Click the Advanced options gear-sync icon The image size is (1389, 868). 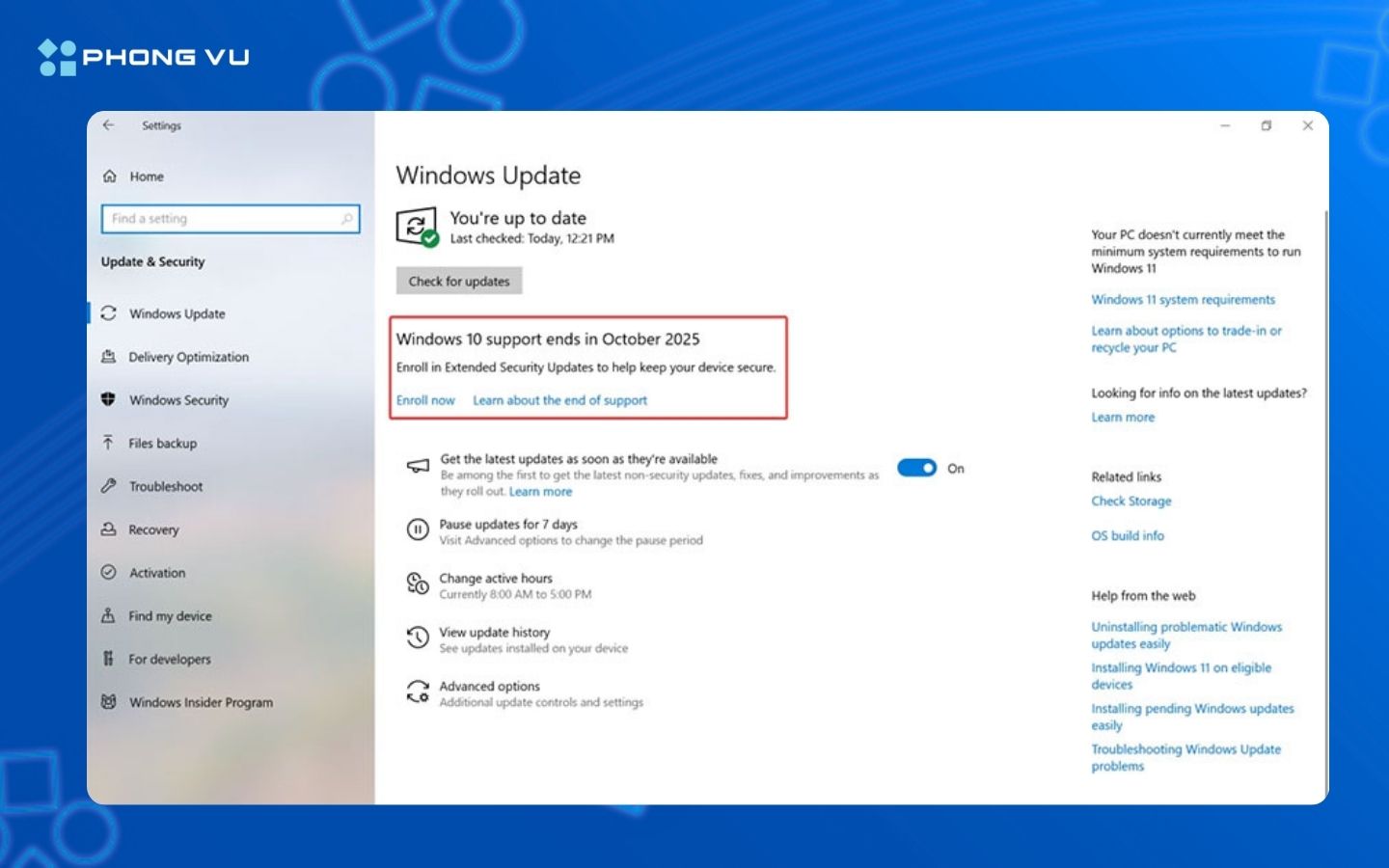pos(418,692)
